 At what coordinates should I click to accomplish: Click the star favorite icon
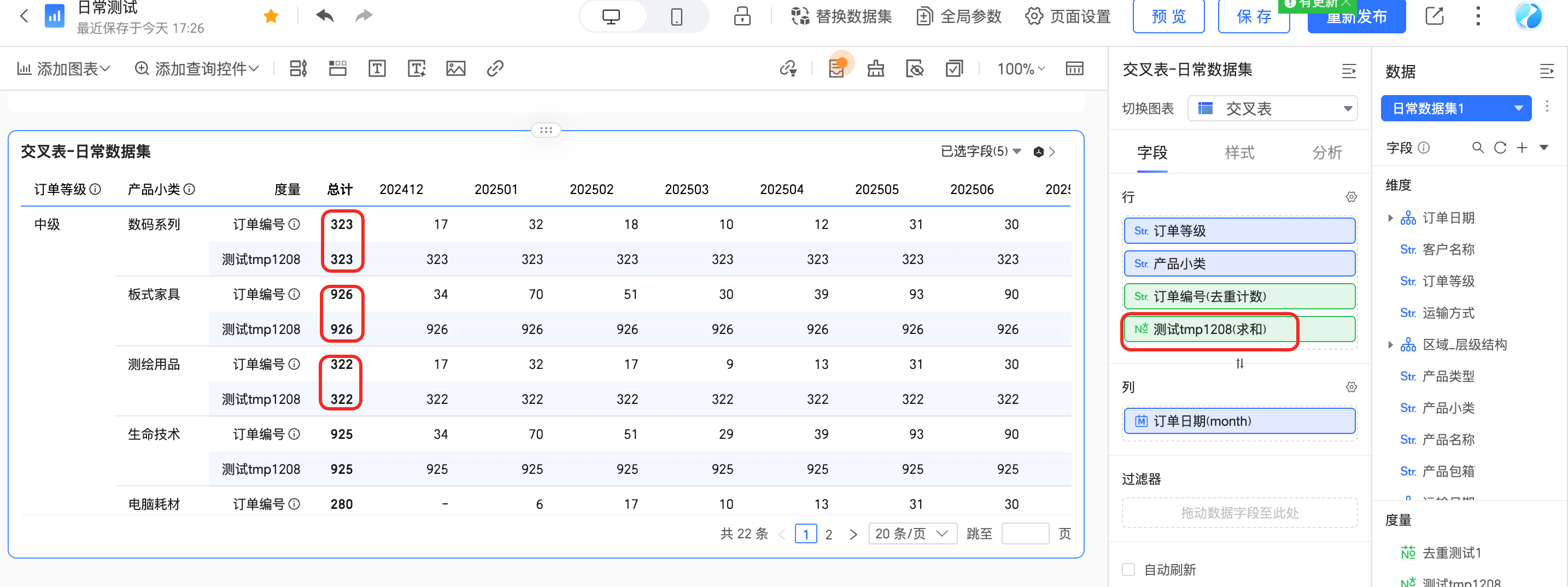pos(271,16)
